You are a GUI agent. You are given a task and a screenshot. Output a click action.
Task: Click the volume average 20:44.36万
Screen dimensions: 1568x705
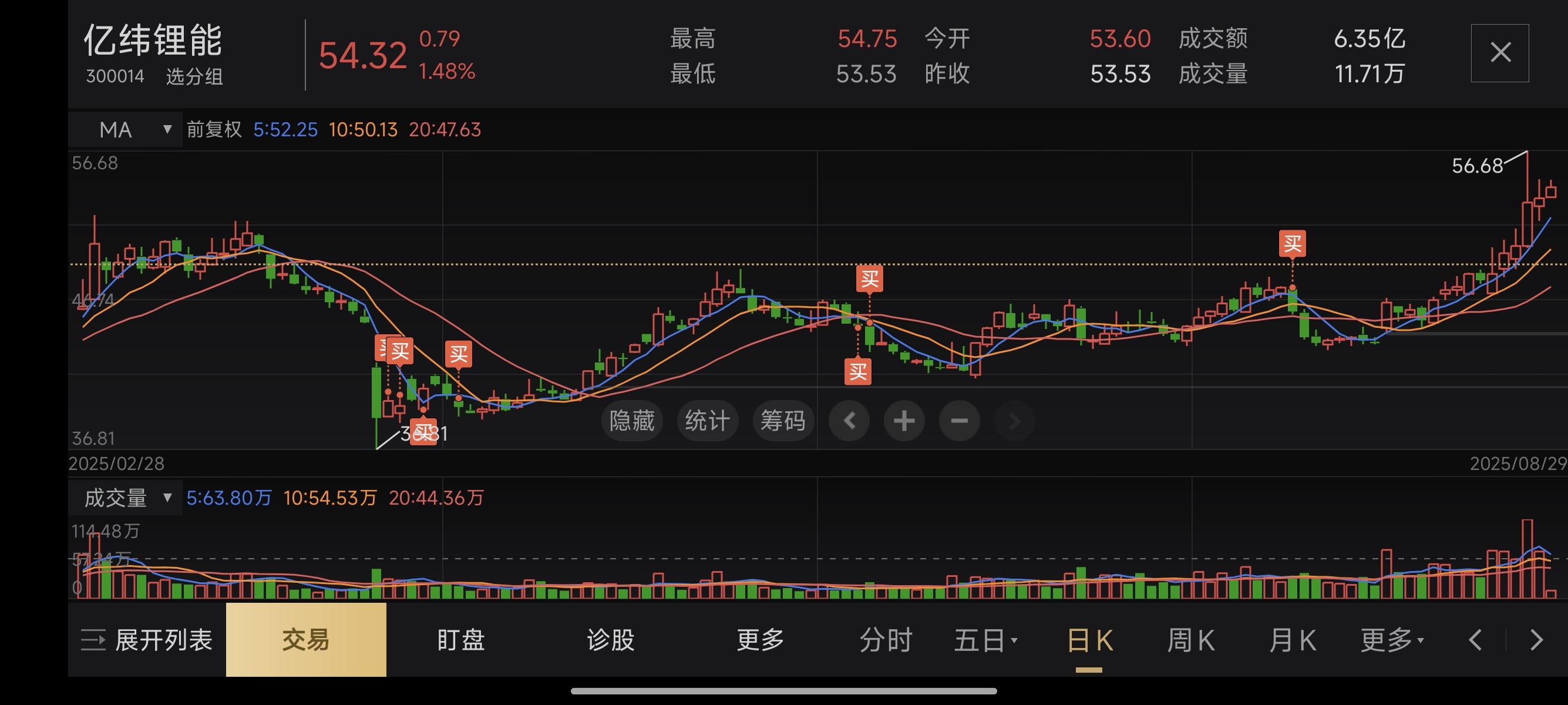[436, 498]
